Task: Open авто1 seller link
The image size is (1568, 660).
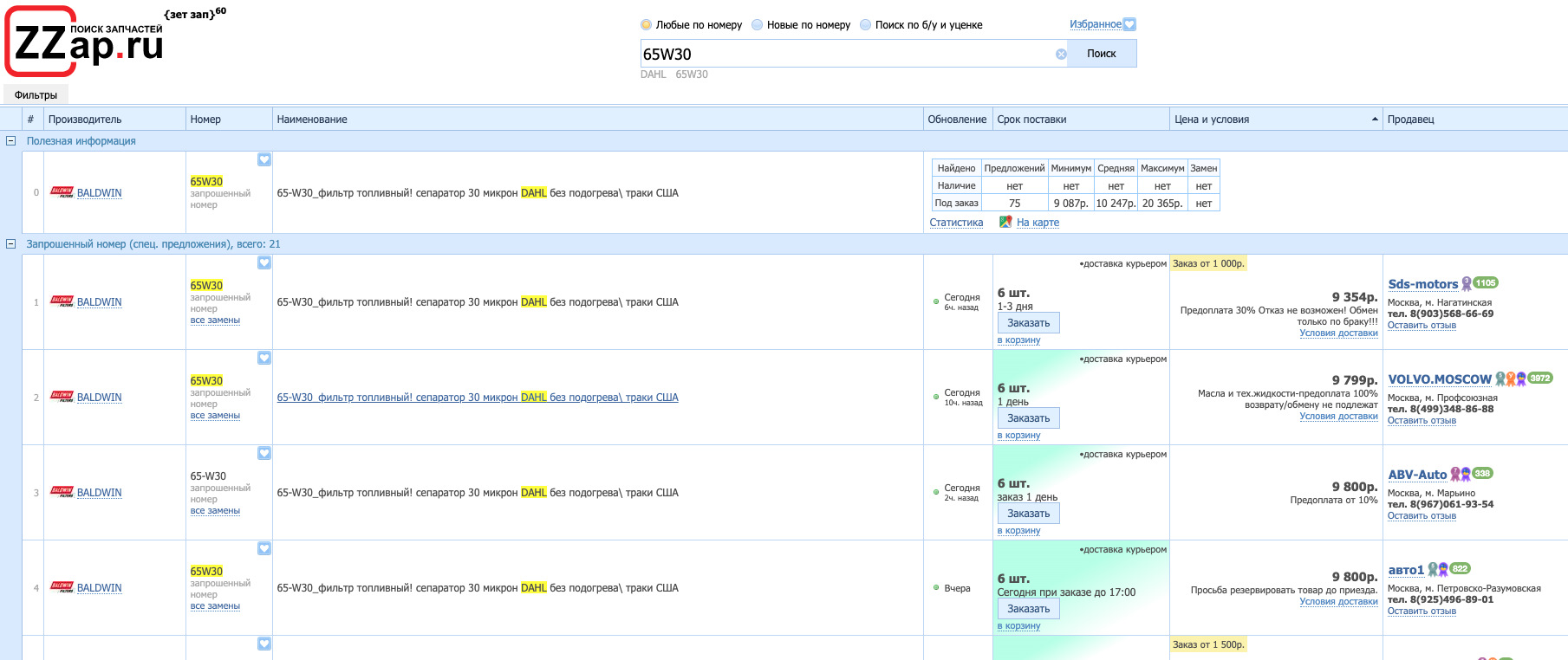Action: 1406,570
